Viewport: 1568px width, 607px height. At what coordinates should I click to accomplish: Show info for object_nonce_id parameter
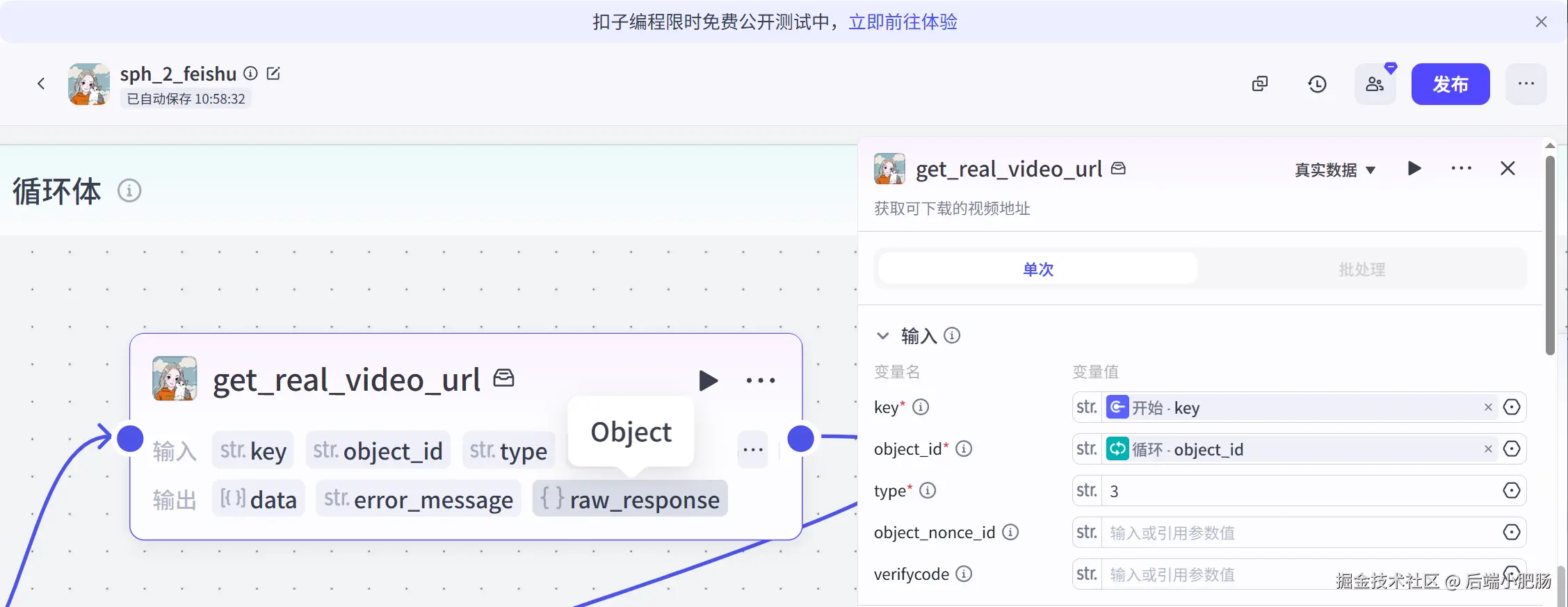tap(1010, 532)
